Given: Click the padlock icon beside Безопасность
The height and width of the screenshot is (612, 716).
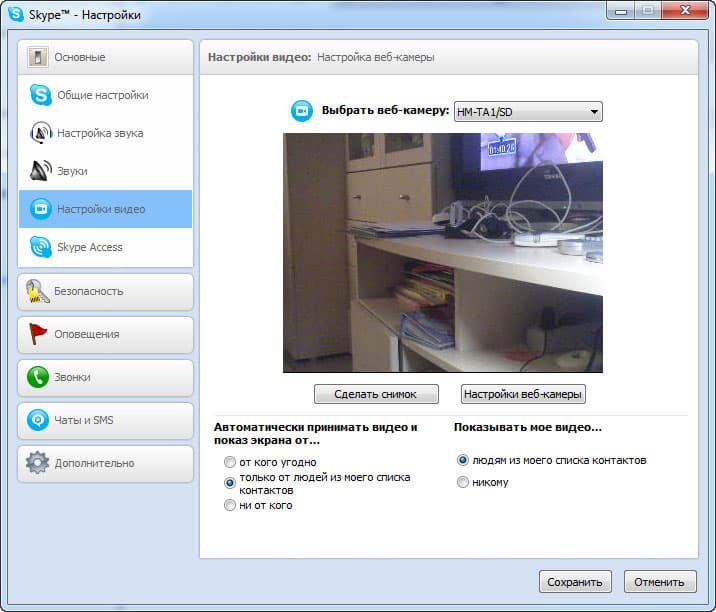Looking at the screenshot, I should [37, 291].
